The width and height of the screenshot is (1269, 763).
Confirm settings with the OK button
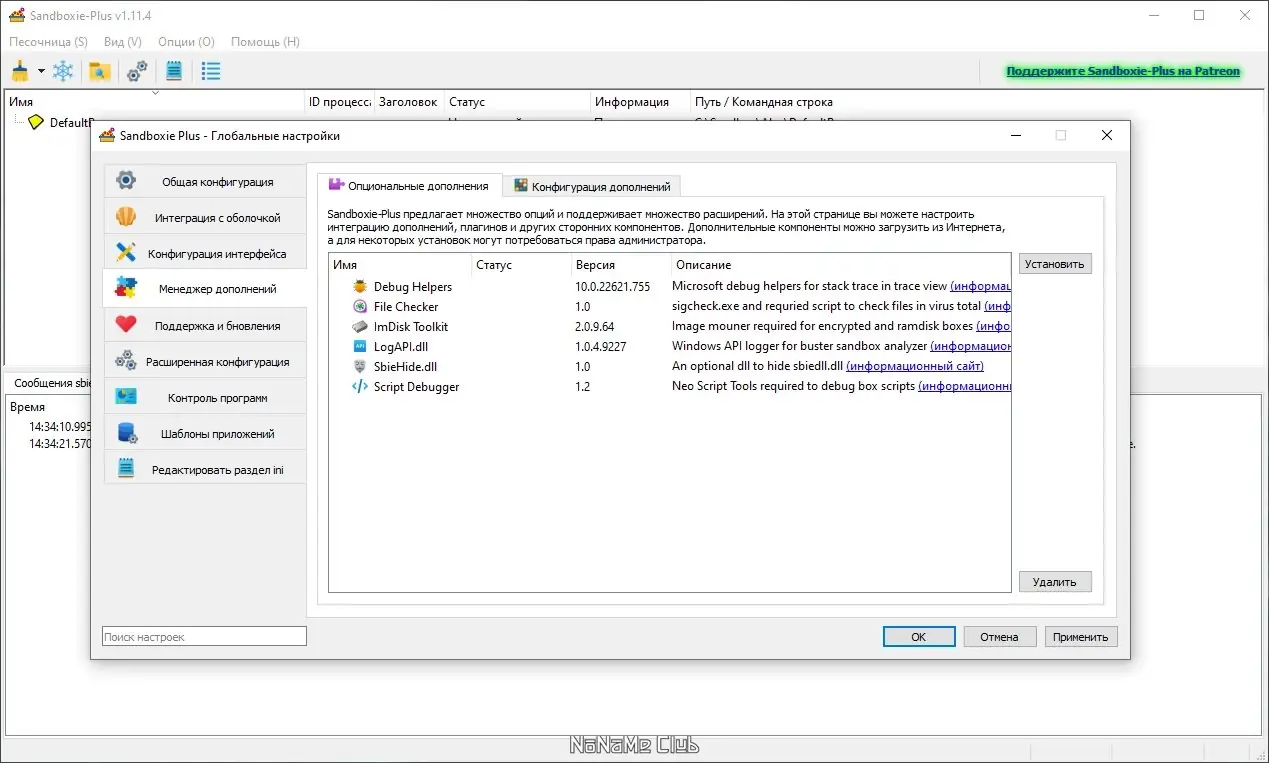coord(918,636)
